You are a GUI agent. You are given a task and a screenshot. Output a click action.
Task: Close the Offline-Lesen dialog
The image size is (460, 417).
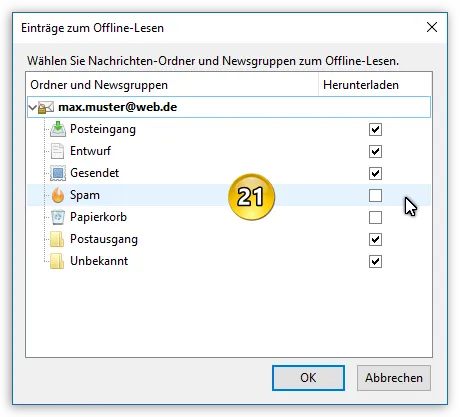click(x=432, y=27)
